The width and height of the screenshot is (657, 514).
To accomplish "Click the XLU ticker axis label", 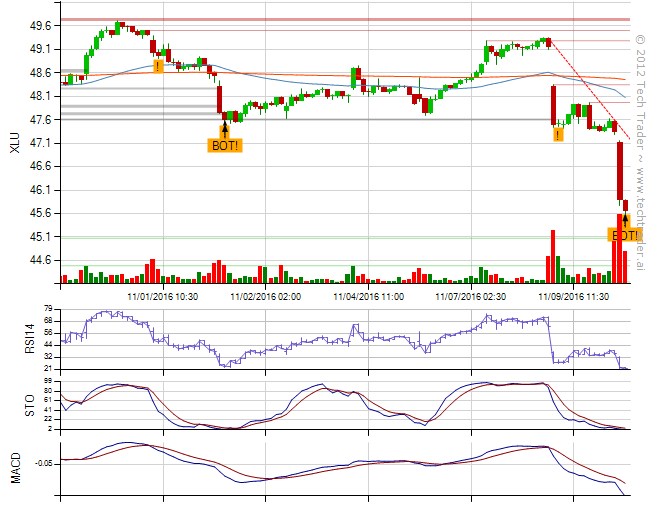I will pyautogui.click(x=13, y=143).
